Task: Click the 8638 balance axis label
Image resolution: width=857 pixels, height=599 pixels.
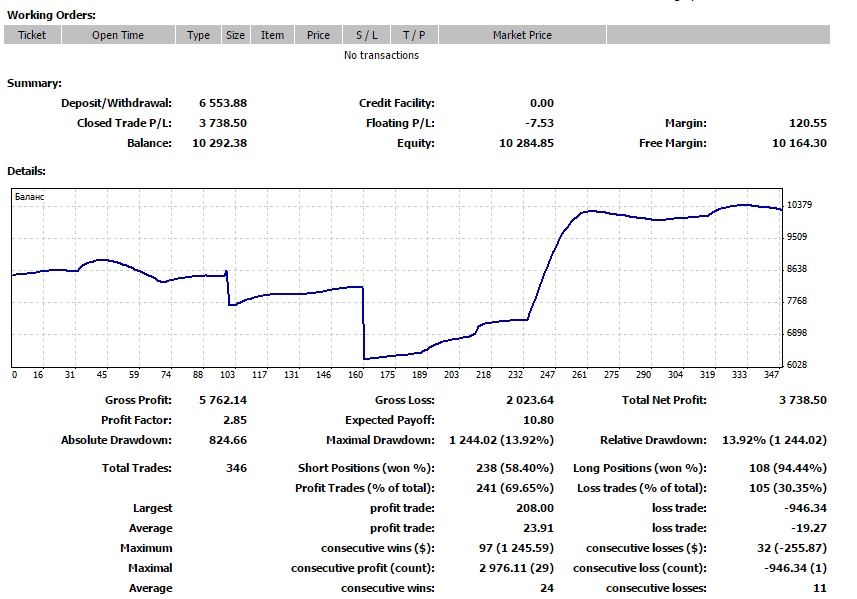Action: (797, 269)
